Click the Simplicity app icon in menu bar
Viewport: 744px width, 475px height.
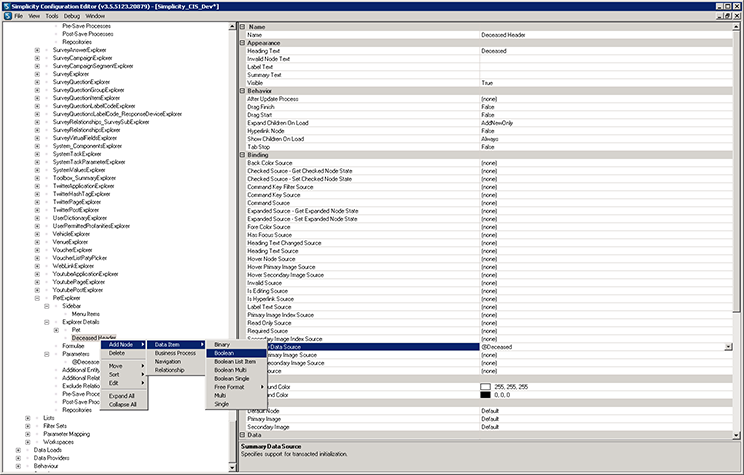[x=7, y=16]
